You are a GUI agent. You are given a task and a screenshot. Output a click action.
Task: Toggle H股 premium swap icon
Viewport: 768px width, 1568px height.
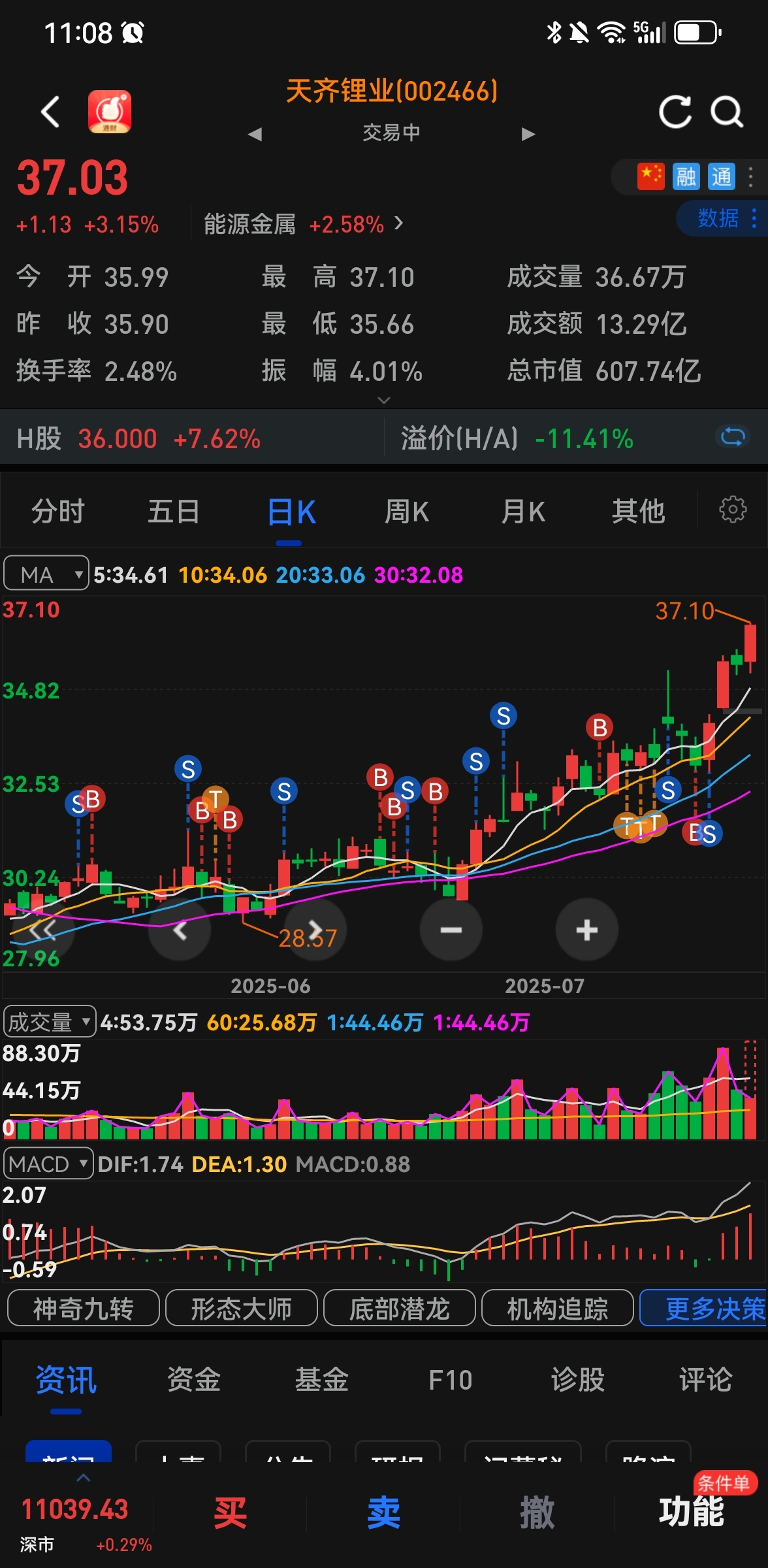733,437
